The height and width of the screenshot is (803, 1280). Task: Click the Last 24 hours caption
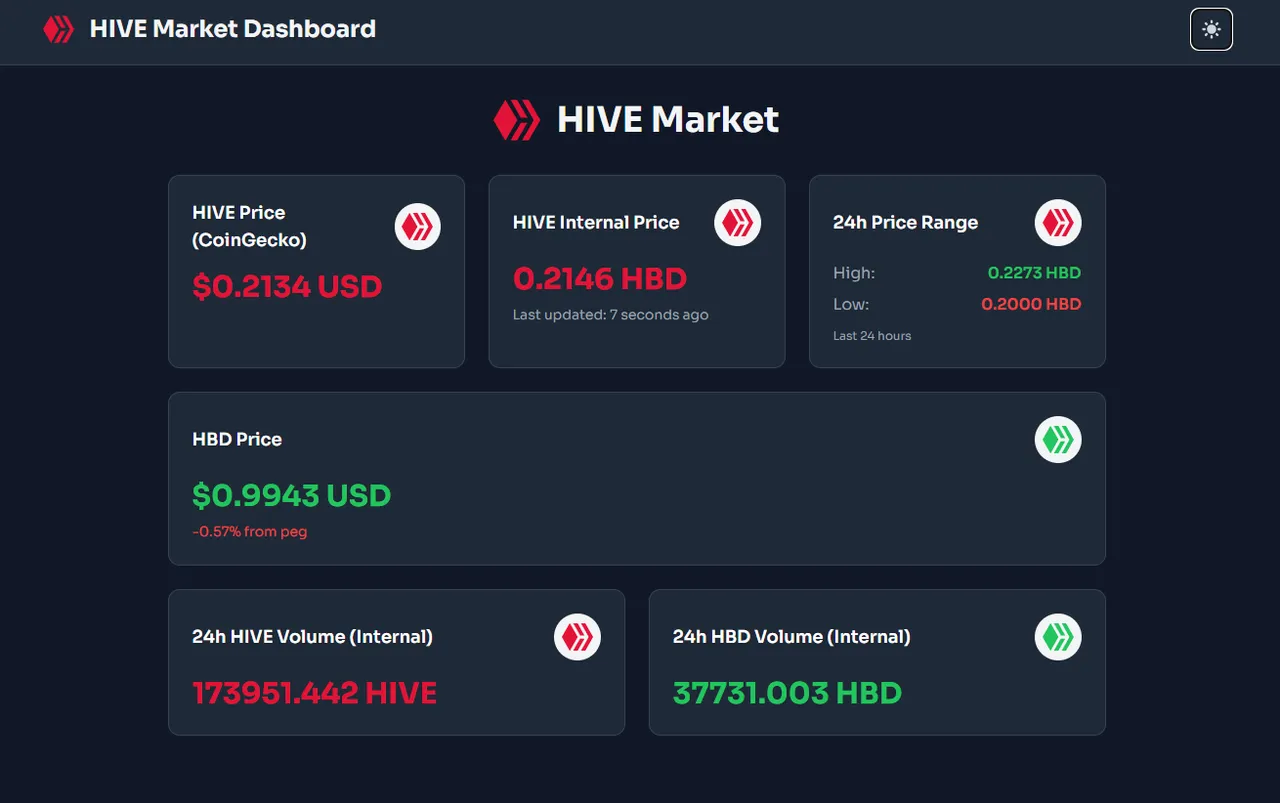(872, 336)
